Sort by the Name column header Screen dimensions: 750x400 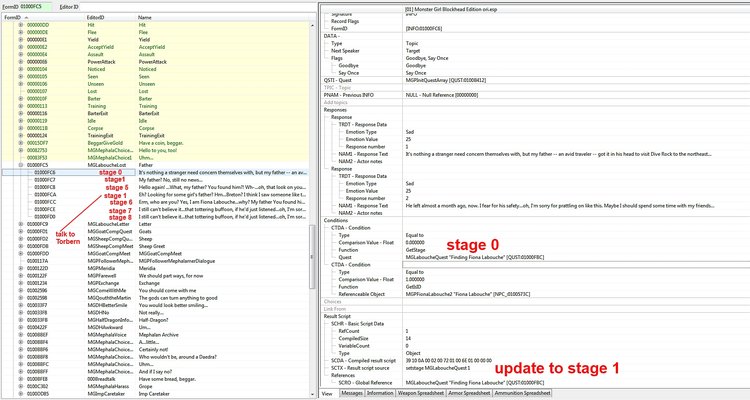coord(223,18)
